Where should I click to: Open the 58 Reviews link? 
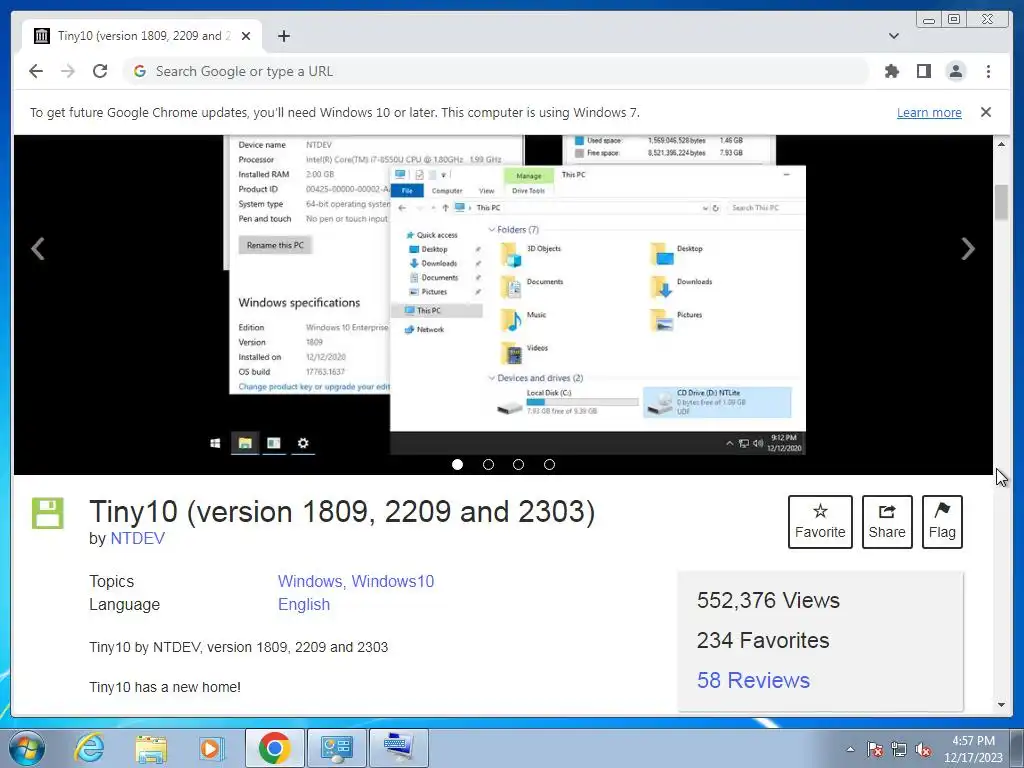753,680
